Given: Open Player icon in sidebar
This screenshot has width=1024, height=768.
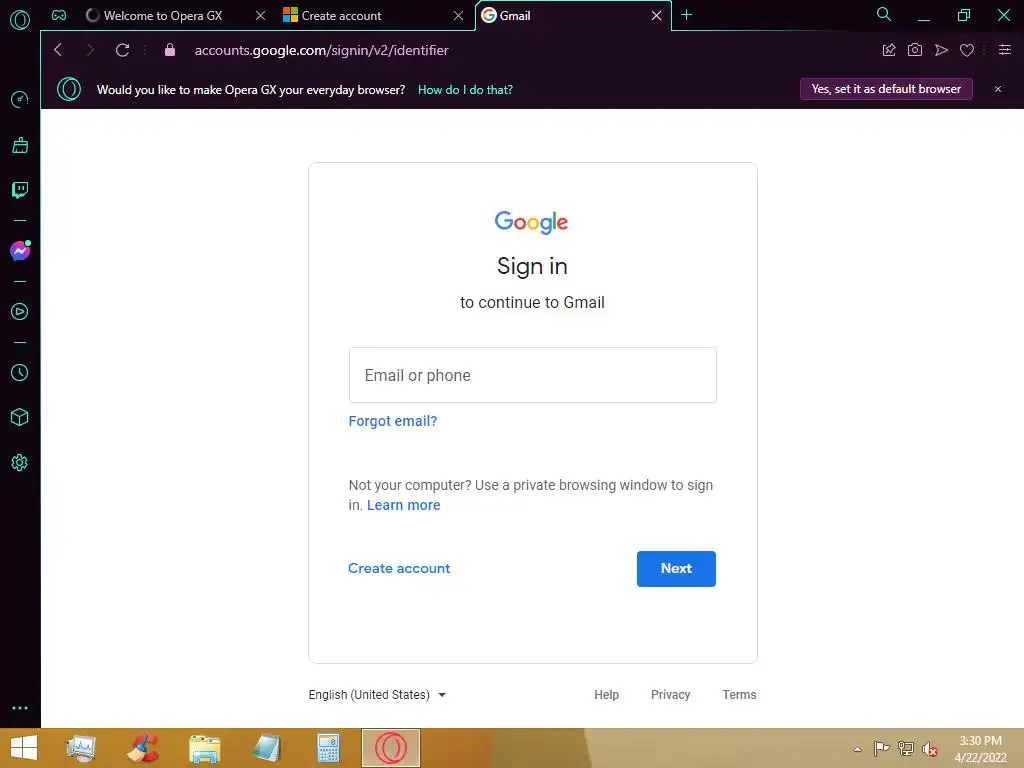Looking at the screenshot, I should click(20, 312).
